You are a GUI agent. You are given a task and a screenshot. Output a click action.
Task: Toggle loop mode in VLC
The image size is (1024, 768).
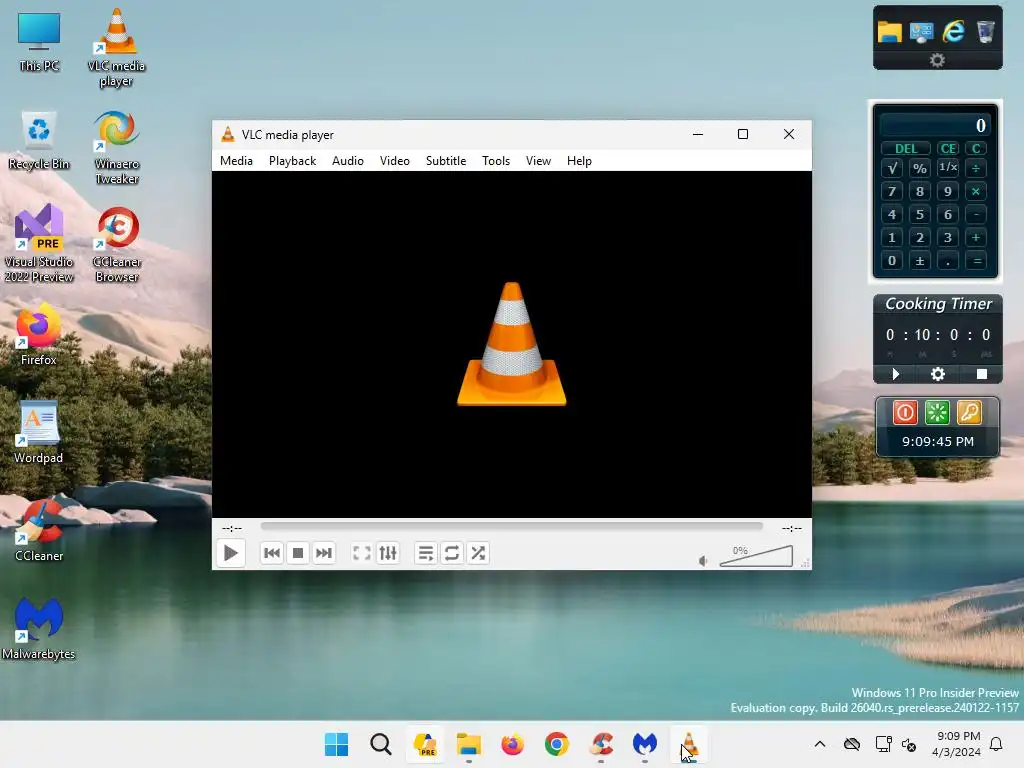coord(452,553)
